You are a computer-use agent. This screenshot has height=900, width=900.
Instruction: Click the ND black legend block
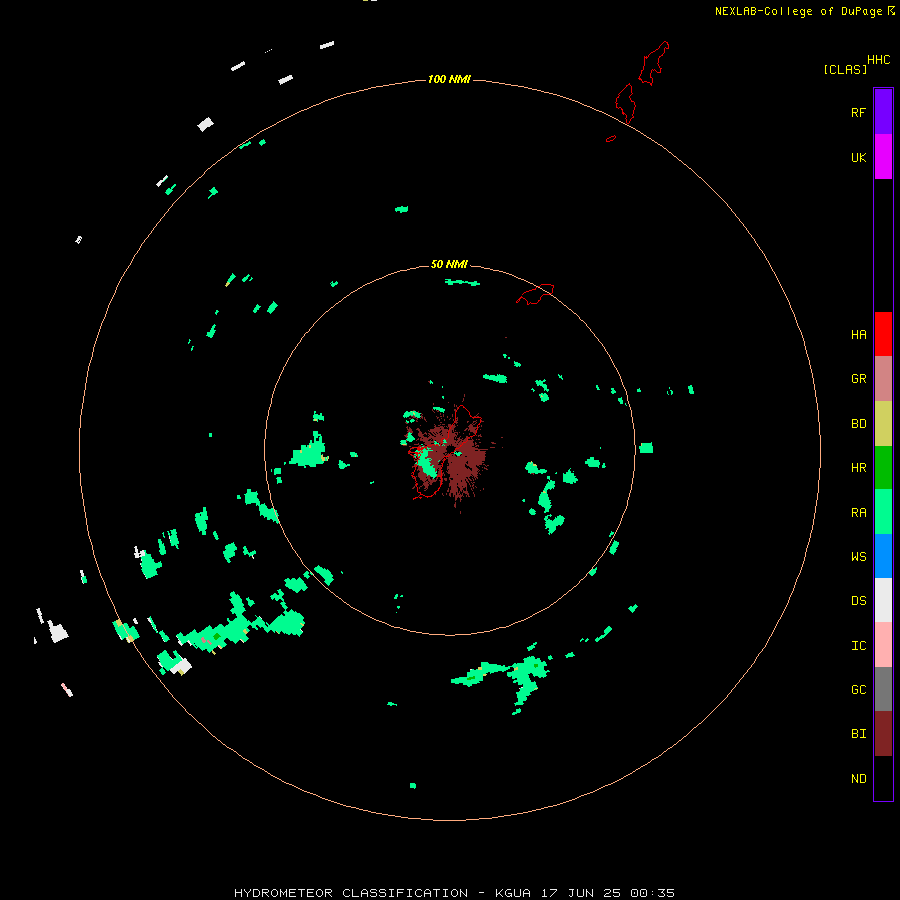click(x=883, y=778)
